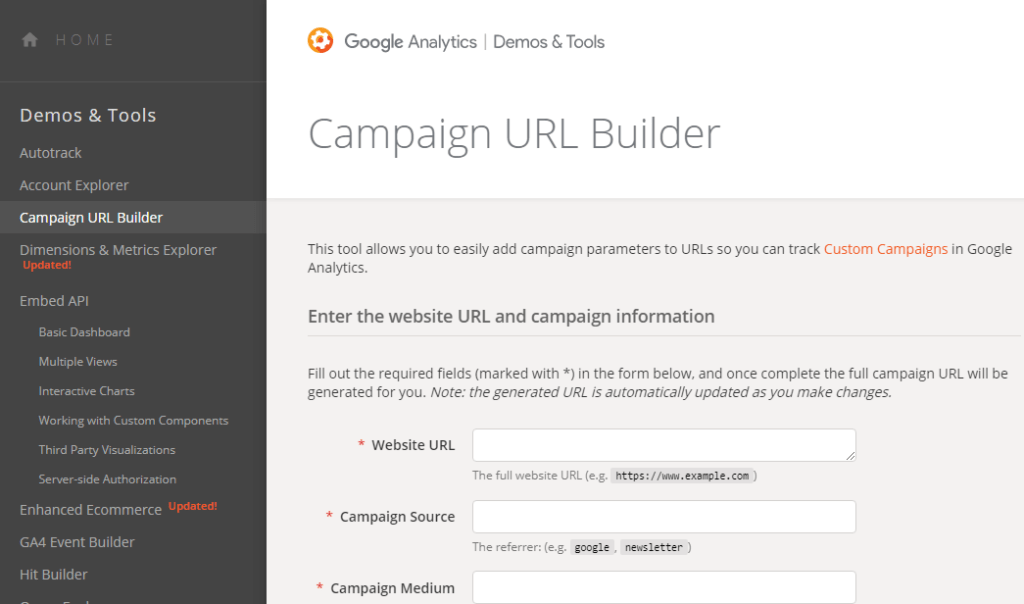Go to Enhanced Ecommerce demo
Screen dimensions: 1024x604
[x=90, y=510]
